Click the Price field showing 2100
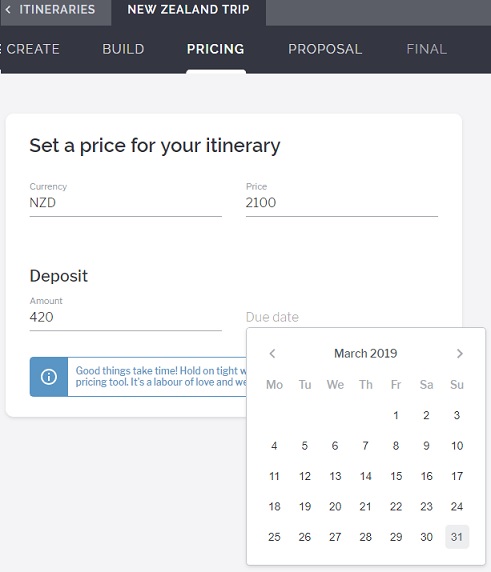The image size is (491, 572). click(342, 203)
